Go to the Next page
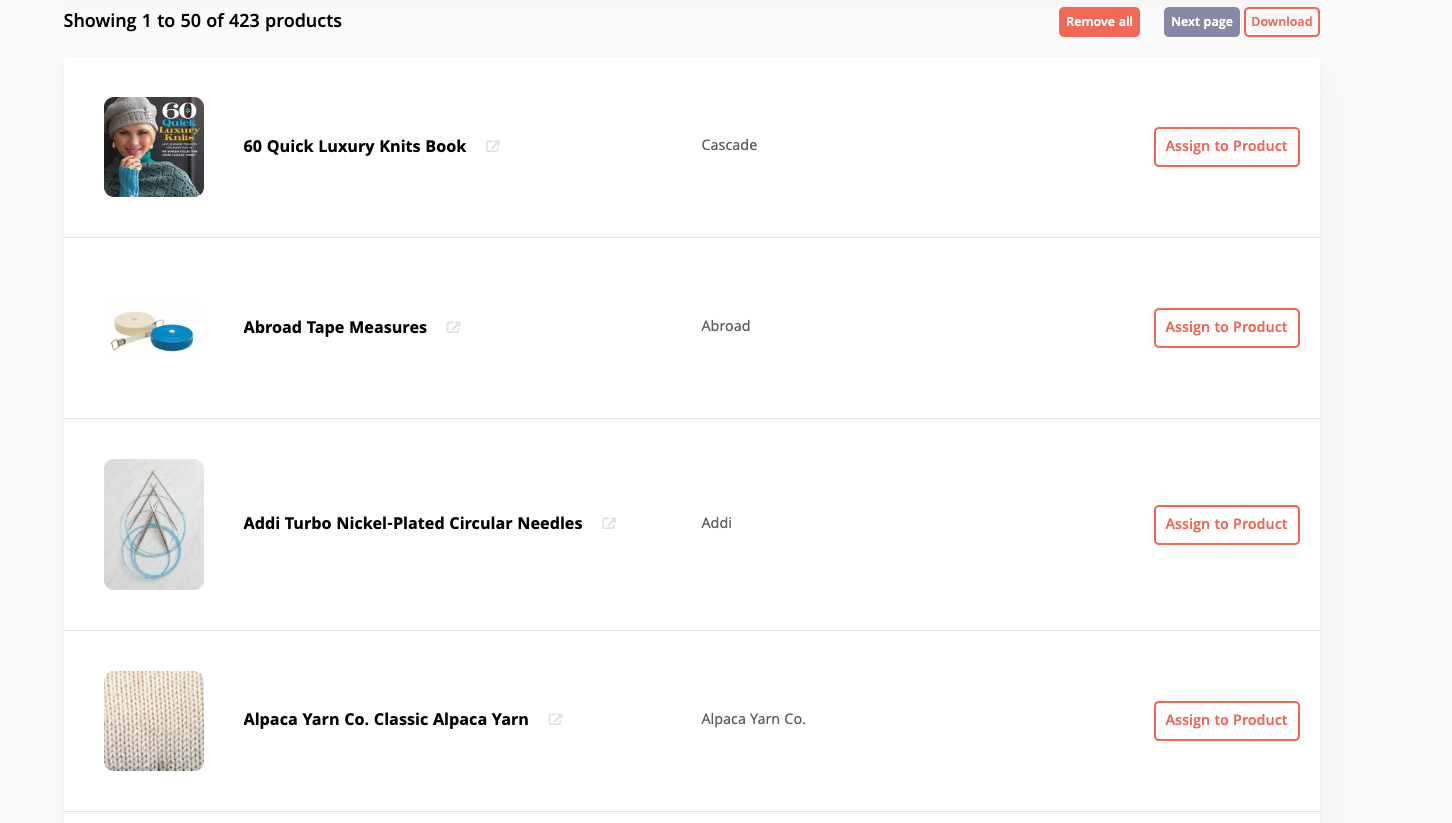This screenshot has height=823, width=1452. (1201, 22)
